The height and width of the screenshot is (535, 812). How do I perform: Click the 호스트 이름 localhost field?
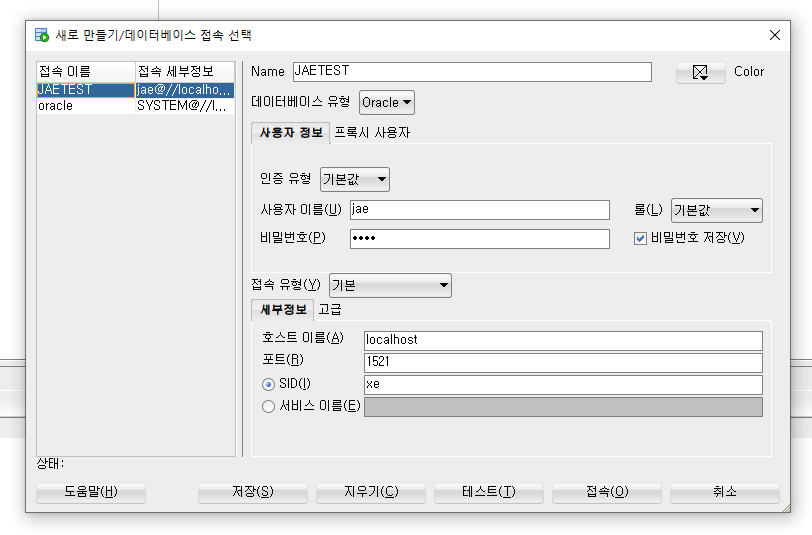click(563, 340)
